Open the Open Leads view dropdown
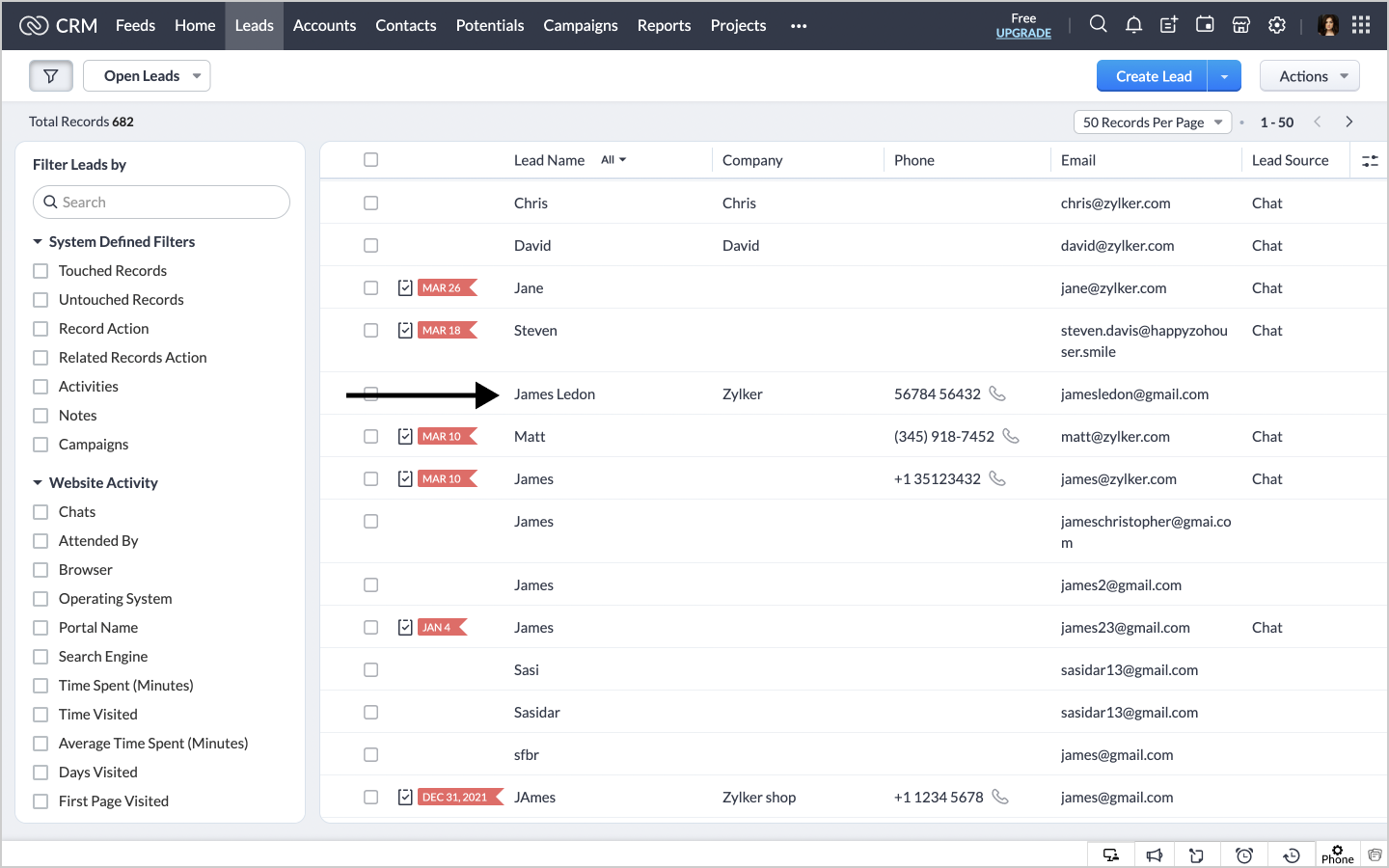 pos(147,76)
